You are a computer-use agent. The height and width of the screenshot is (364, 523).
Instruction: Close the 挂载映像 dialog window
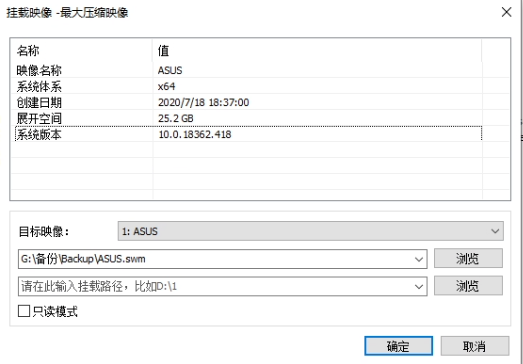[x=506, y=12]
